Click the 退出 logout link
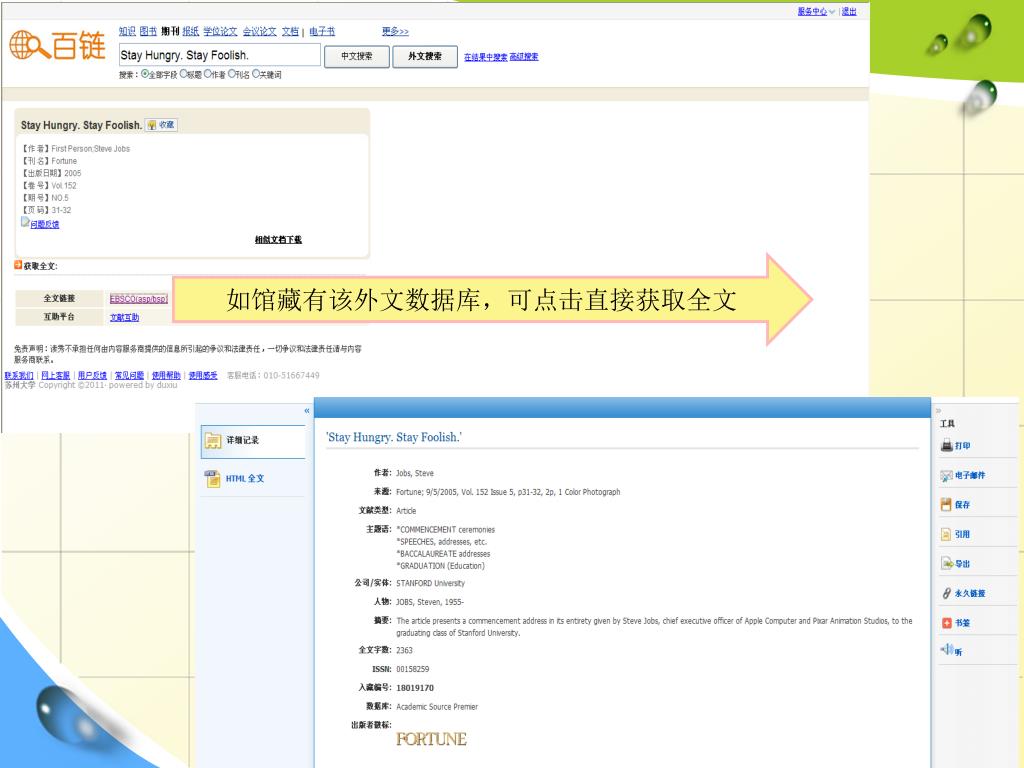 click(849, 12)
